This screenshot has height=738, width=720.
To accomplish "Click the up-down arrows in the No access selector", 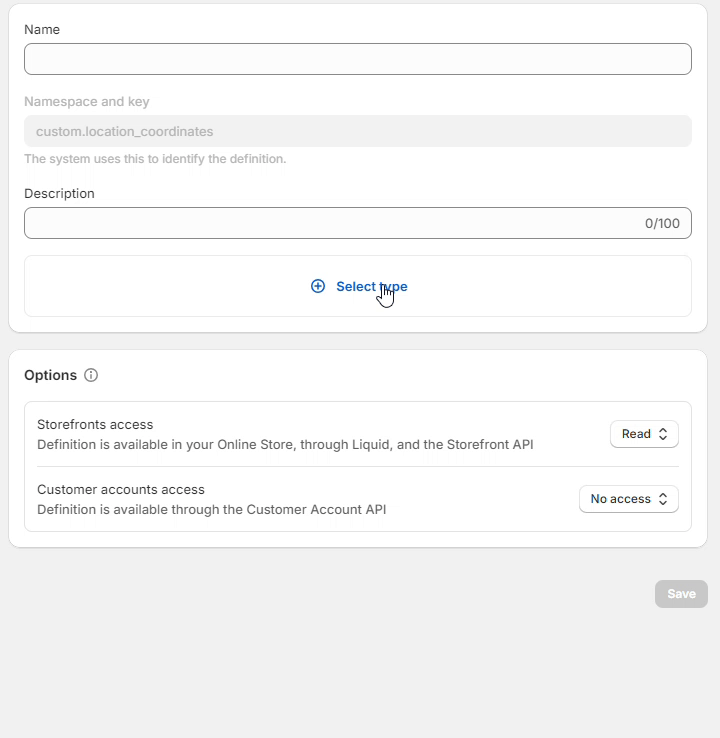I will click(x=663, y=499).
